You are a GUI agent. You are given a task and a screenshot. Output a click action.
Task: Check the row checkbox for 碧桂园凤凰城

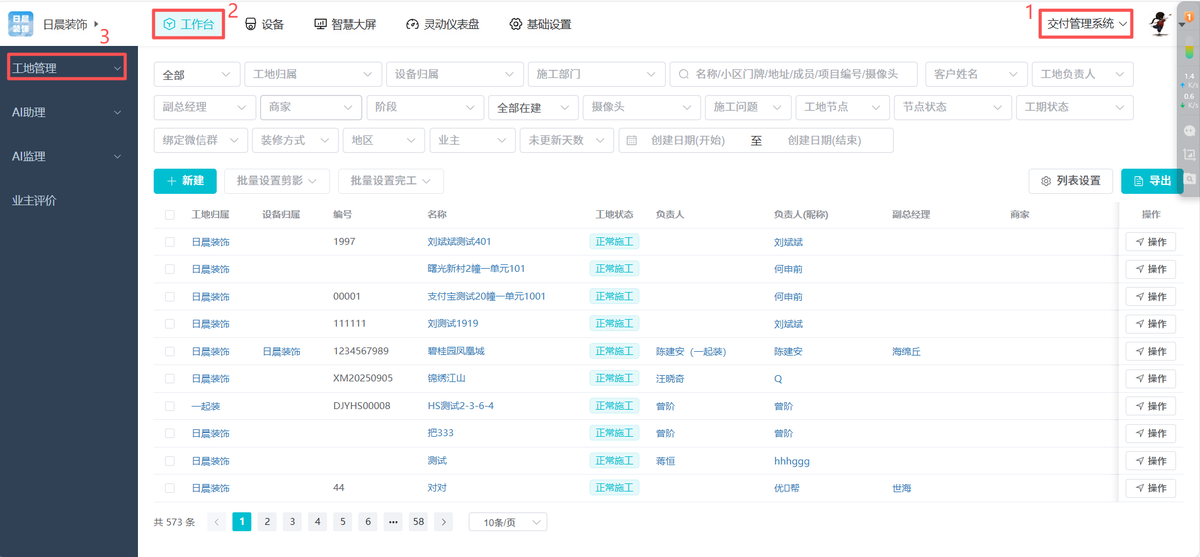pyautogui.click(x=169, y=352)
